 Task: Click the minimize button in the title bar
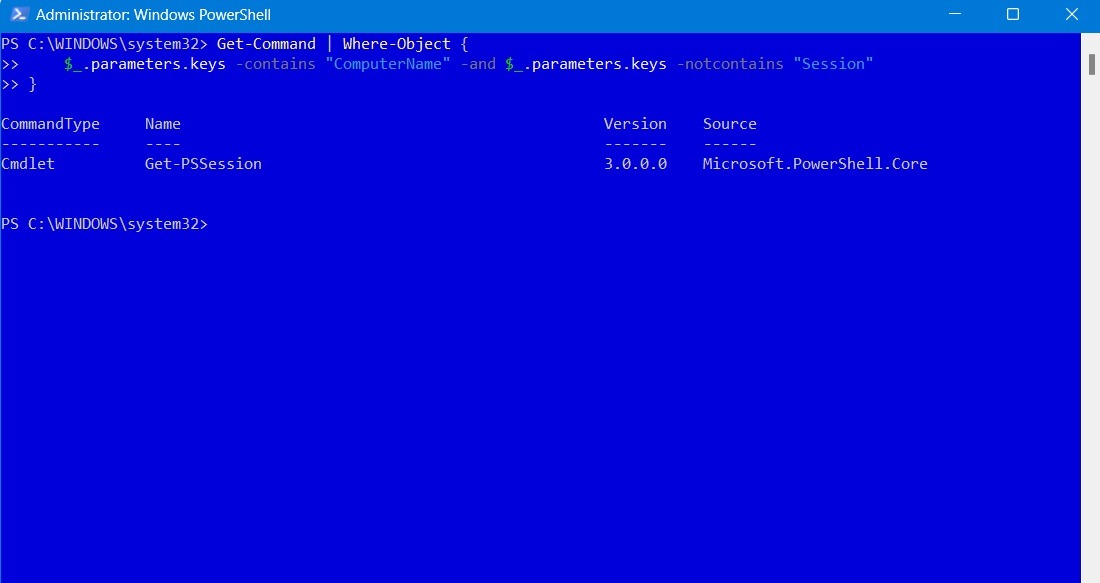[x=953, y=14]
